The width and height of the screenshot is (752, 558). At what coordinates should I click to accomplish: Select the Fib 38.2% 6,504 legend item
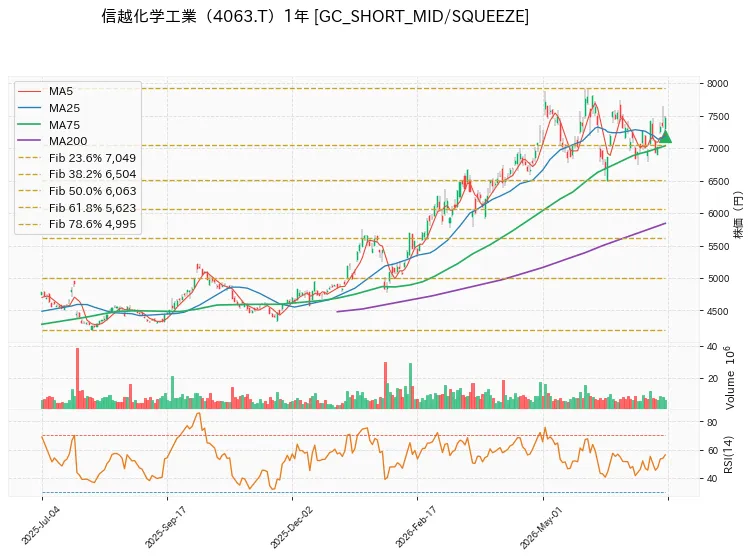coord(77,174)
